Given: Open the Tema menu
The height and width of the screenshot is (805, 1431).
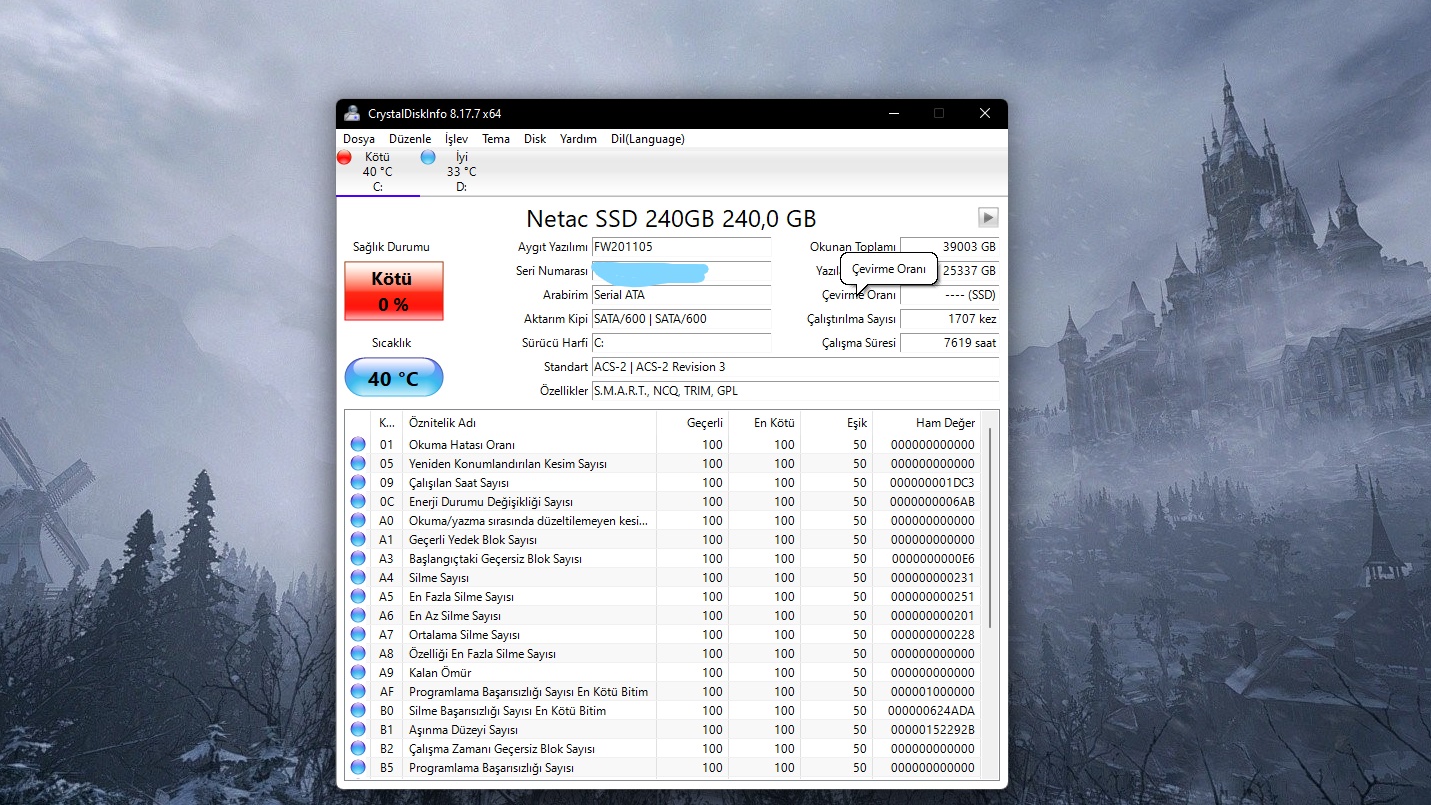Looking at the screenshot, I should (496, 139).
